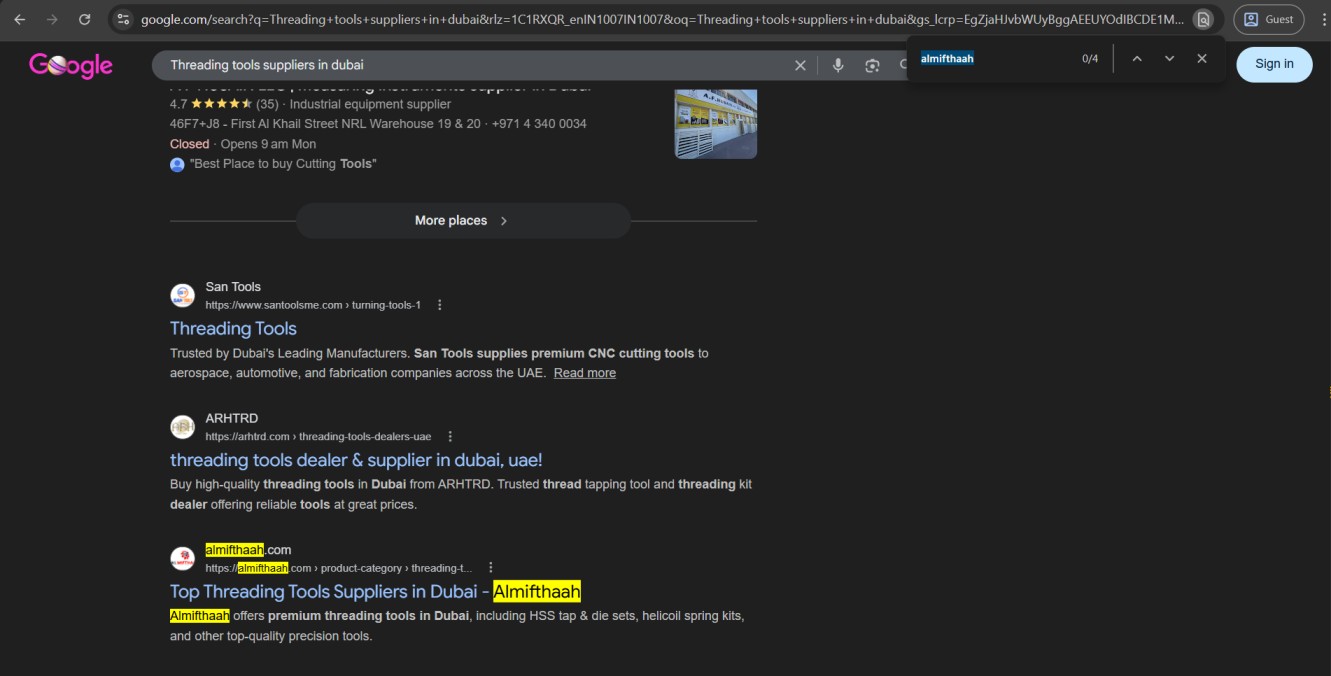Open the Top Threading Tools Suppliers Almifthaah link
This screenshot has height=676, width=1331.
(374, 591)
